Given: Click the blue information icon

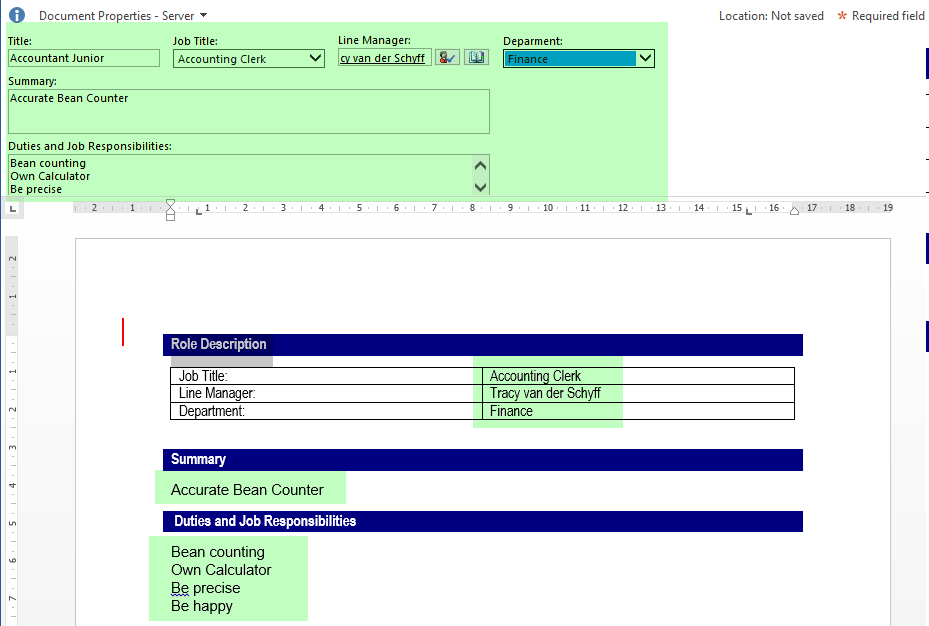Looking at the screenshot, I should (16, 15).
